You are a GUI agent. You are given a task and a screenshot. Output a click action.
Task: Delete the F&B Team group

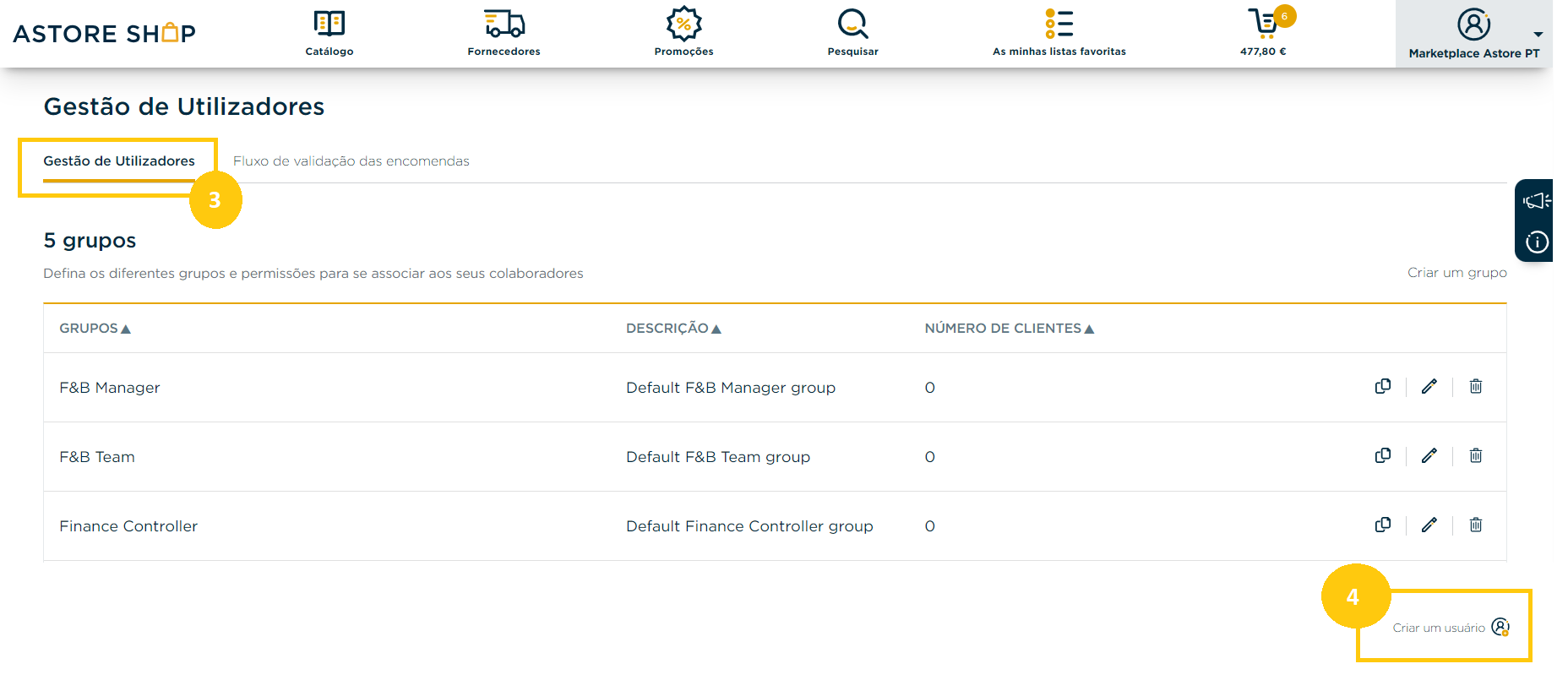[x=1476, y=455]
